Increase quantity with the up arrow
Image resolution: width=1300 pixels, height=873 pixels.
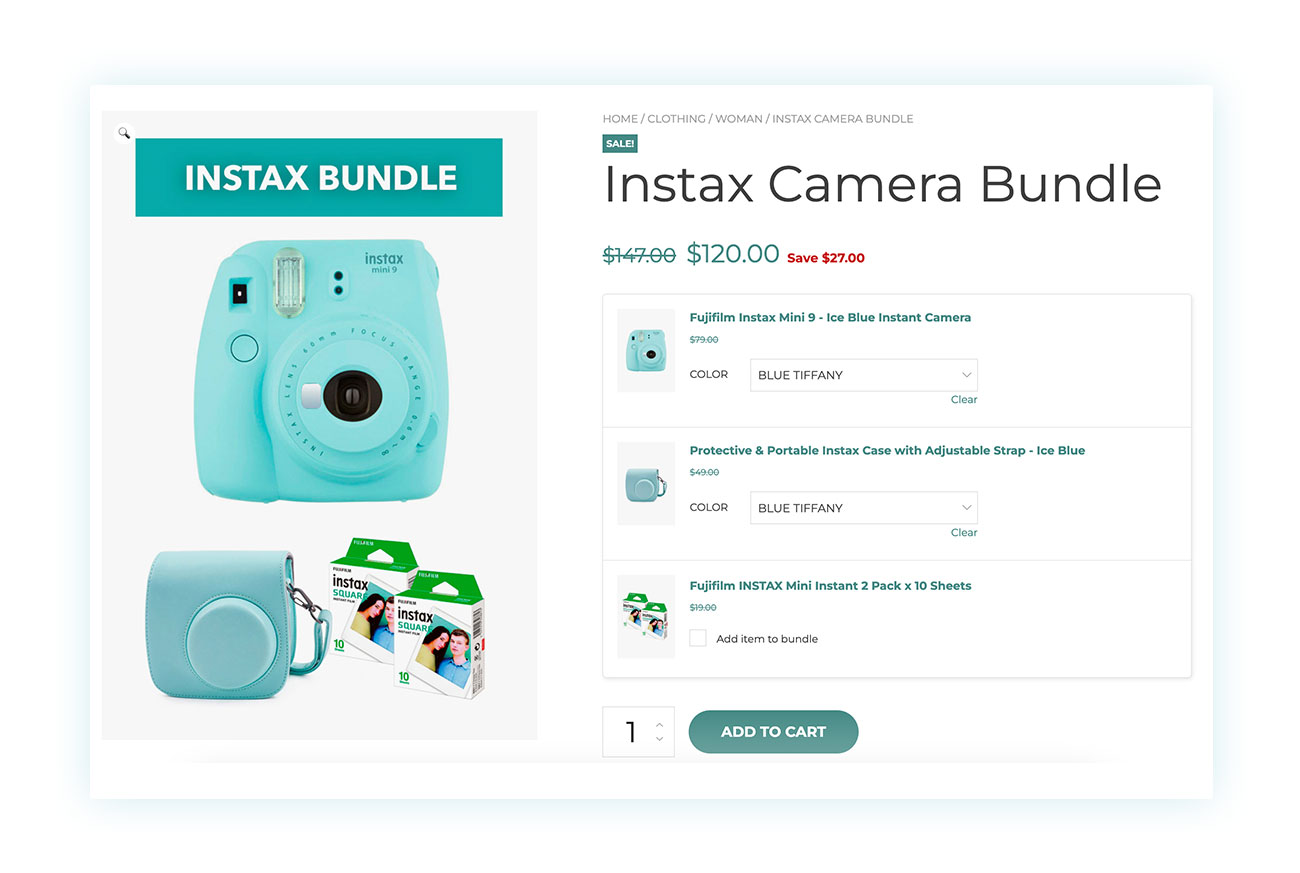pos(659,724)
